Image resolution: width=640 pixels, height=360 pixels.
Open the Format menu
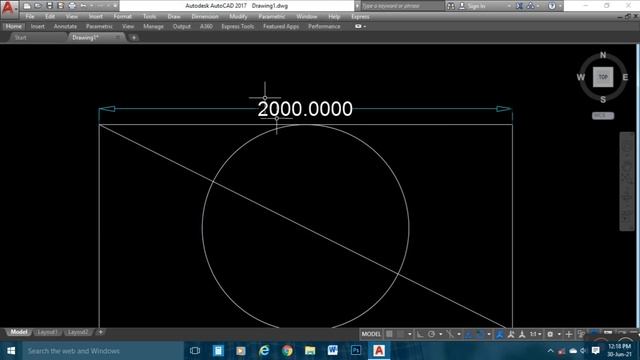pyautogui.click(x=122, y=16)
